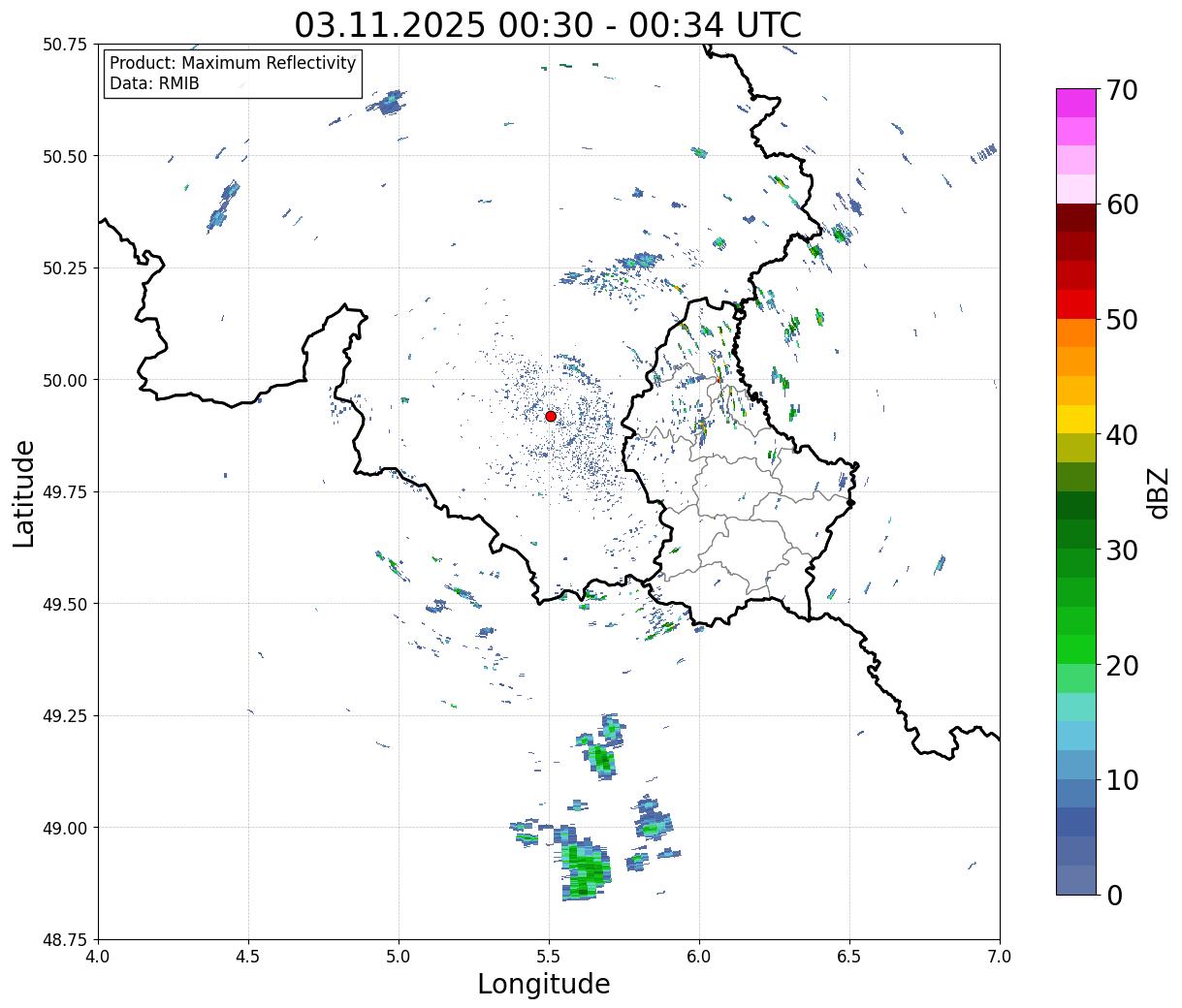Click the Product: Maximum Reflectivity label

click(x=233, y=63)
